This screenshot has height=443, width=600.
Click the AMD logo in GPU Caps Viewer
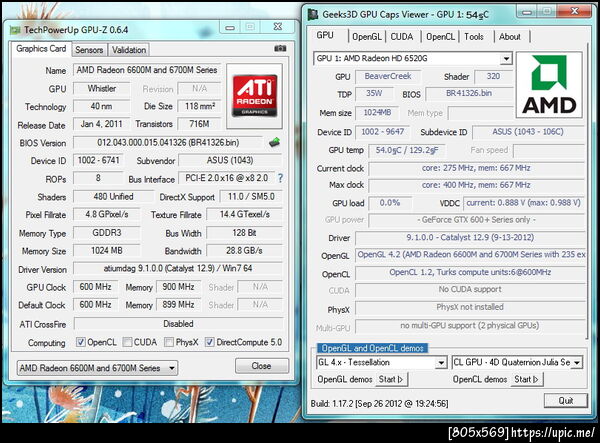point(549,85)
